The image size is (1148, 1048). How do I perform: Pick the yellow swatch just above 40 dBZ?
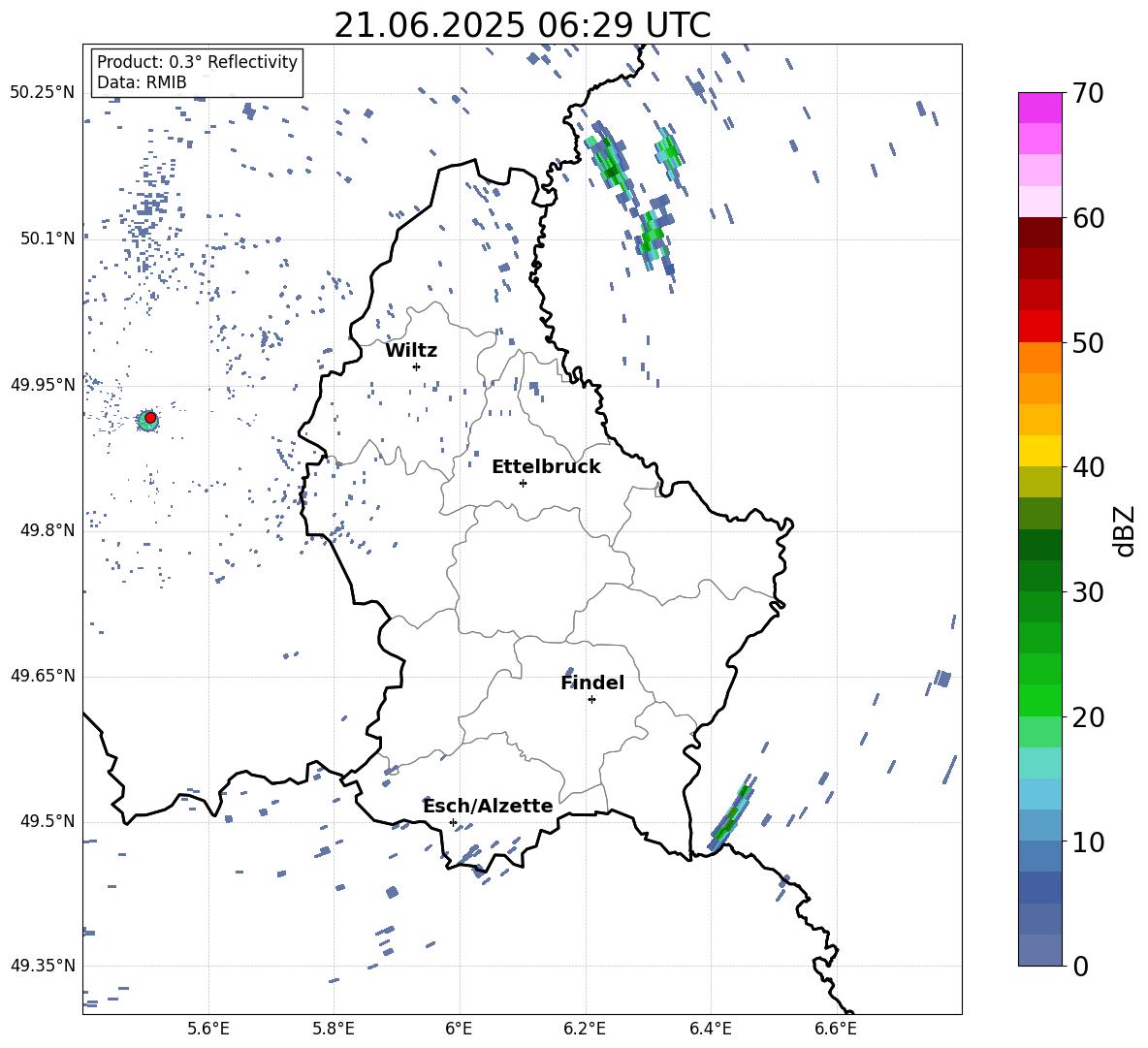click(x=1039, y=451)
